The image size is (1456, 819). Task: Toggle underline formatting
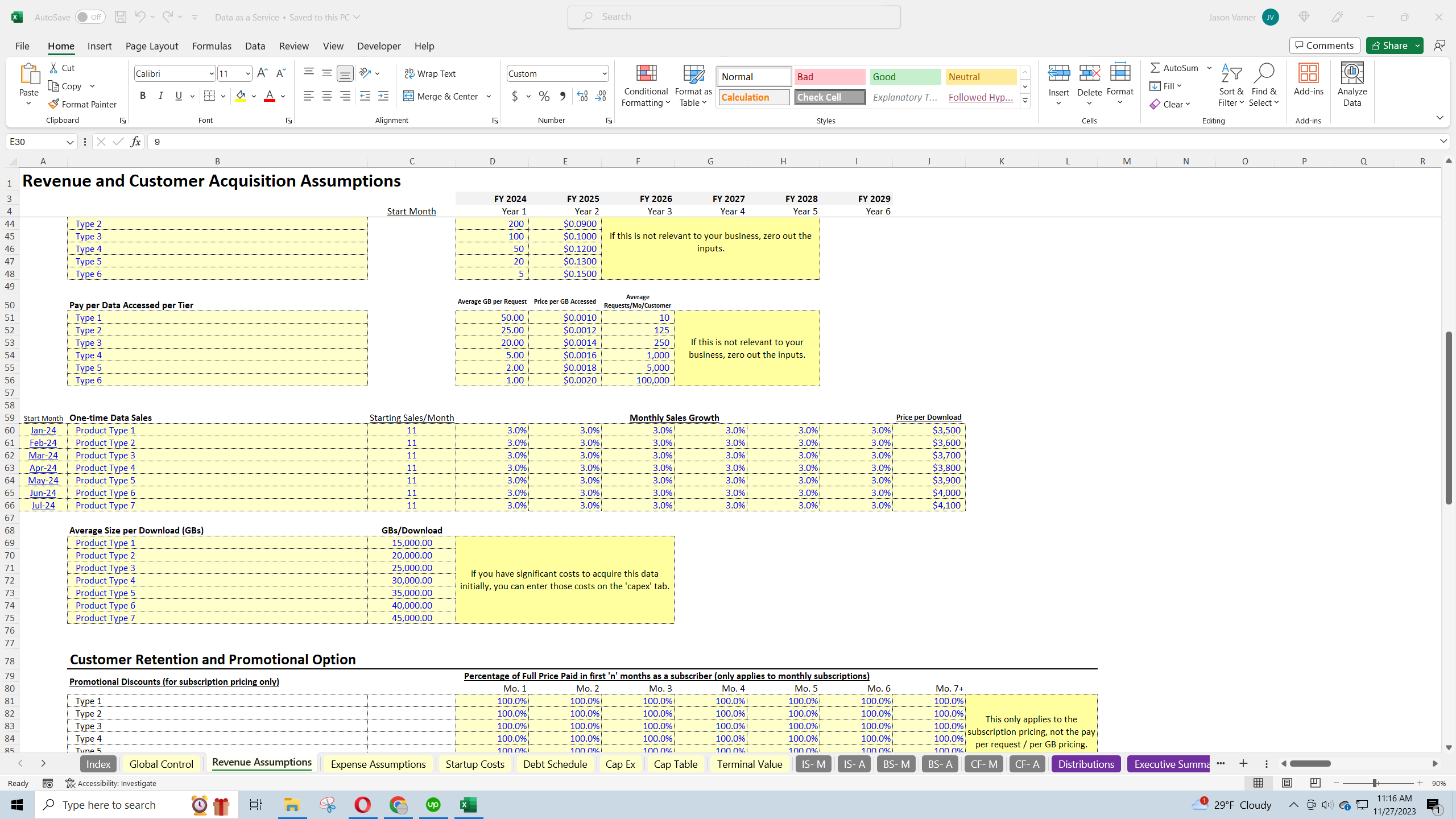(x=179, y=96)
